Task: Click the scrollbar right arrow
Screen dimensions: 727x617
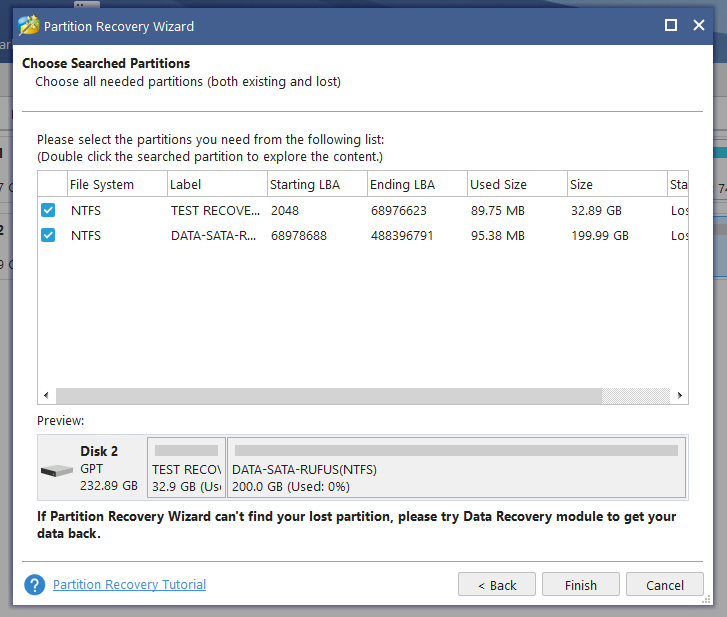Action: coord(680,395)
